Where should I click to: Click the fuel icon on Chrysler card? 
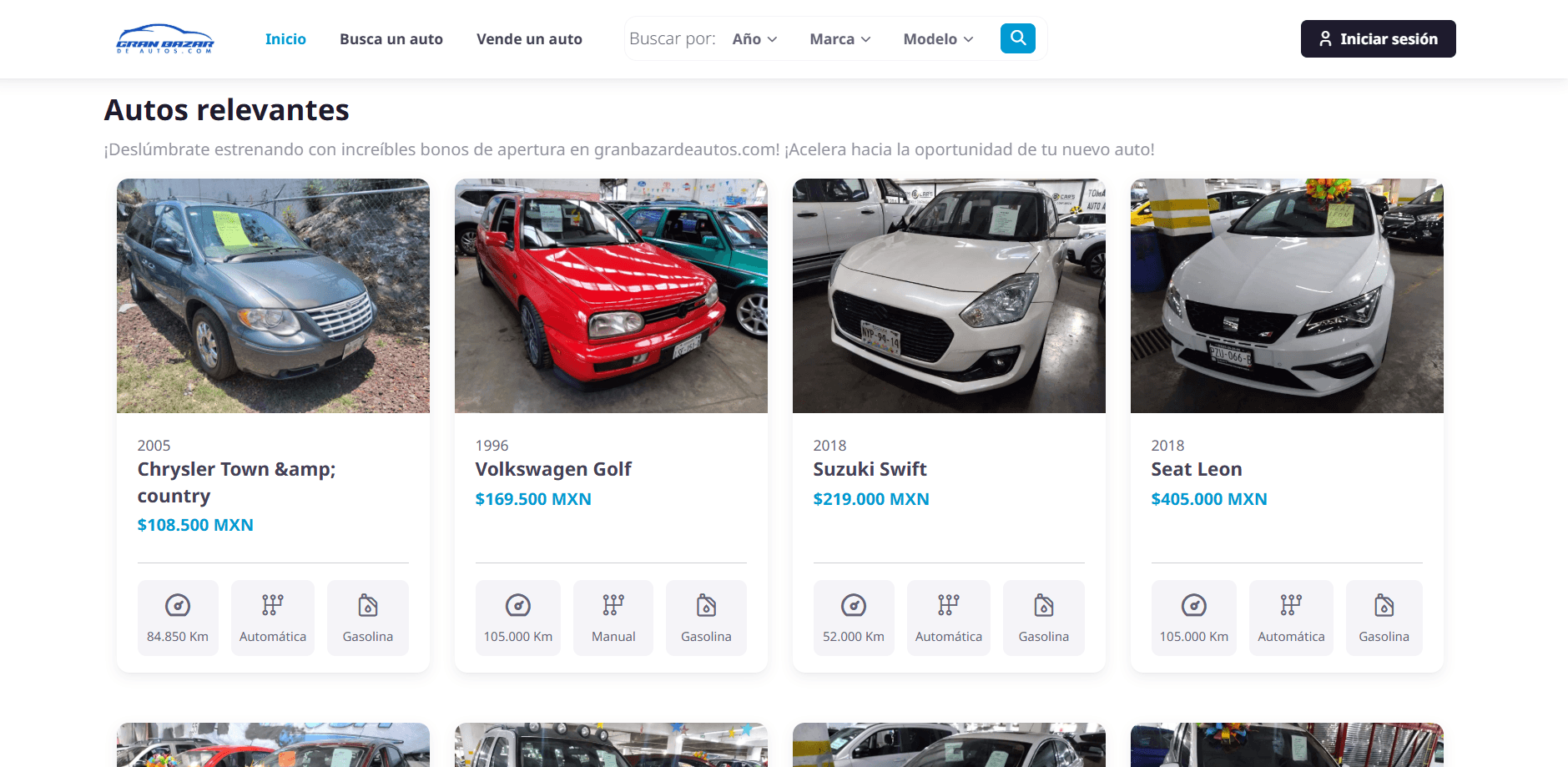(368, 605)
